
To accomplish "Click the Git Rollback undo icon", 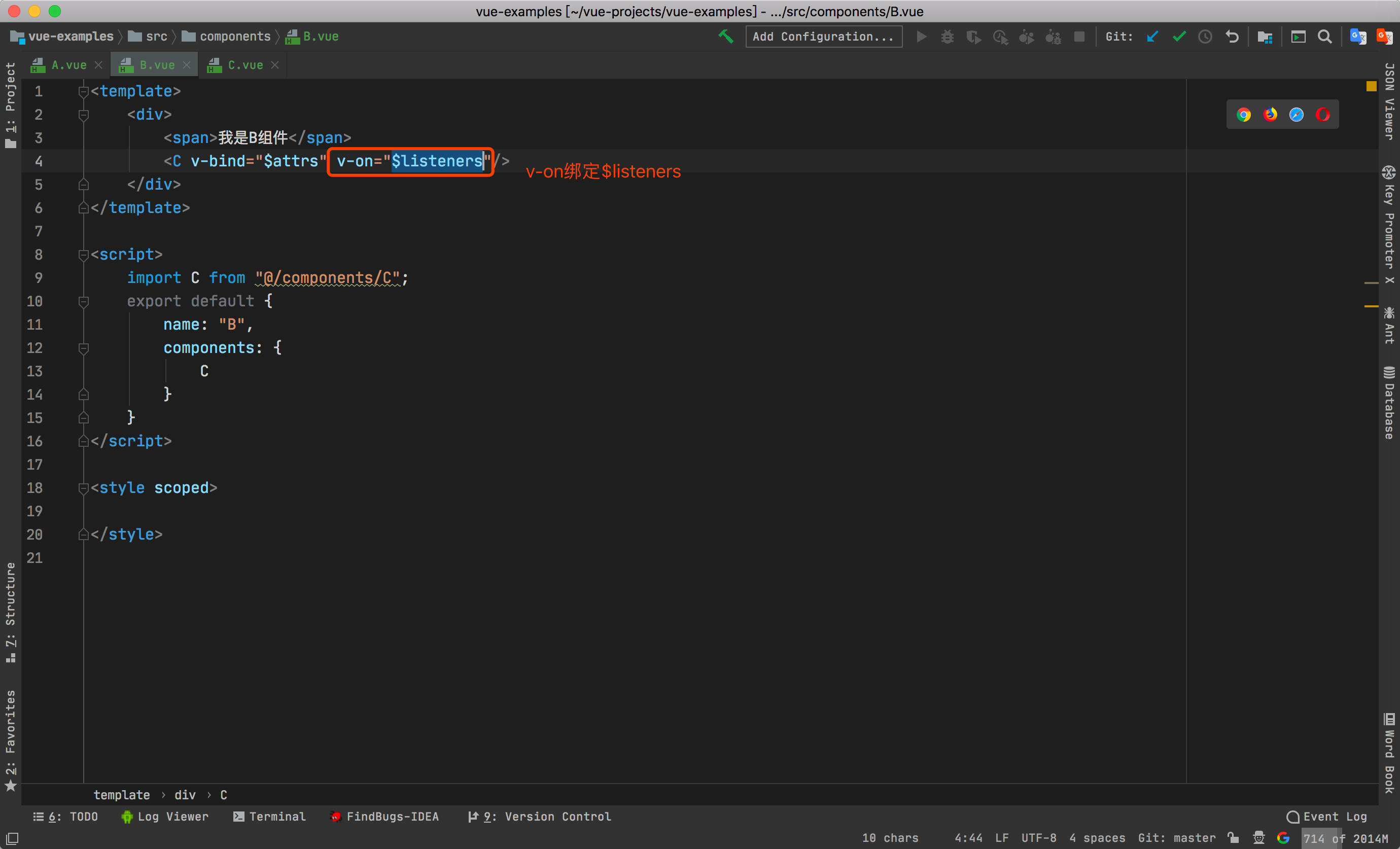I will click(x=1232, y=37).
